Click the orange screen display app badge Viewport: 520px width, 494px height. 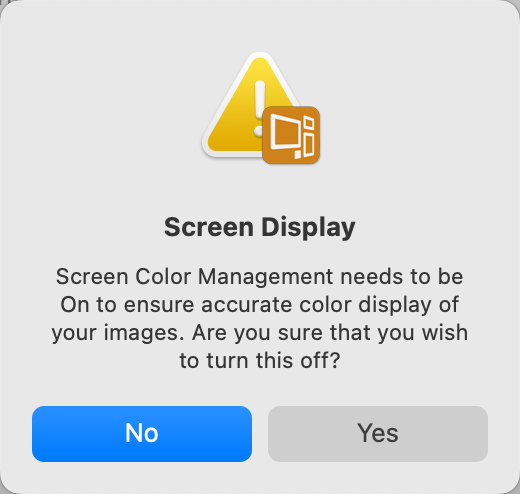pyautogui.click(x=291, y=135)
